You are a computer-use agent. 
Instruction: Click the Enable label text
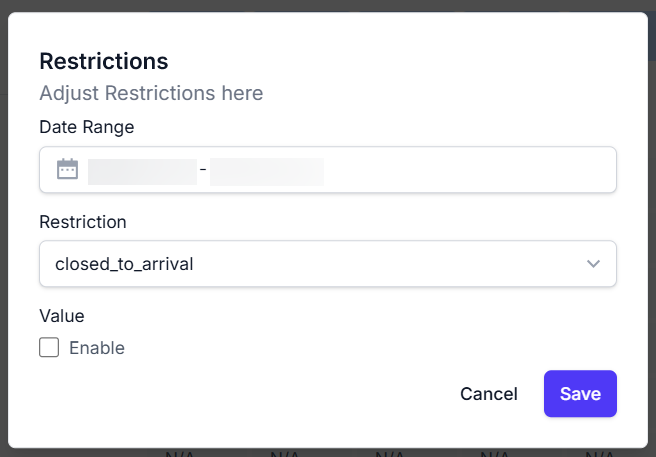[x=97, y=348]
